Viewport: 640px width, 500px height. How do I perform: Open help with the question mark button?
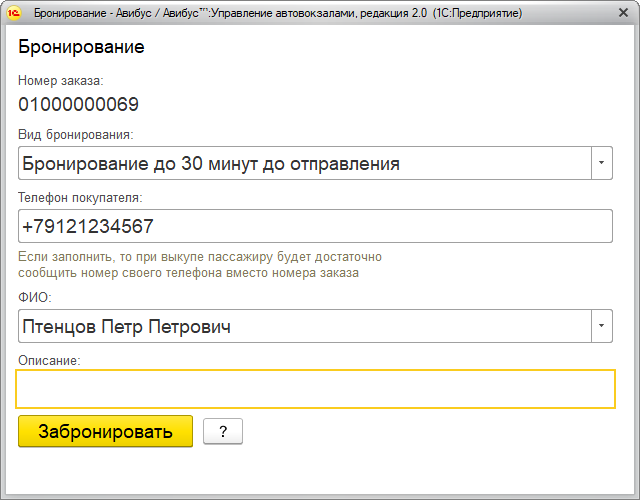222,431
